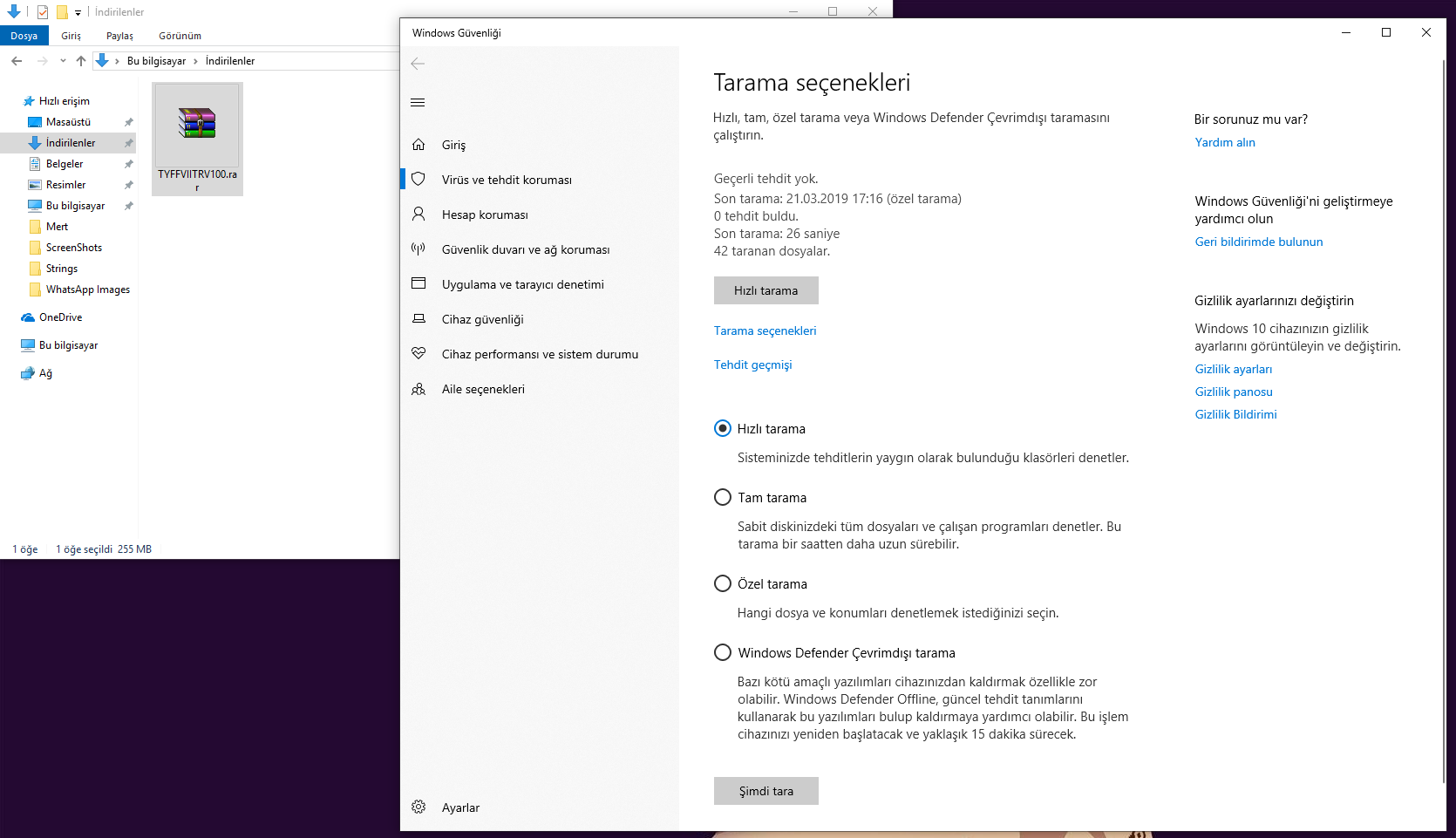Click the back arrow in Windows Güvenliği
1456x838 pixels.
[x=418, y=64]
